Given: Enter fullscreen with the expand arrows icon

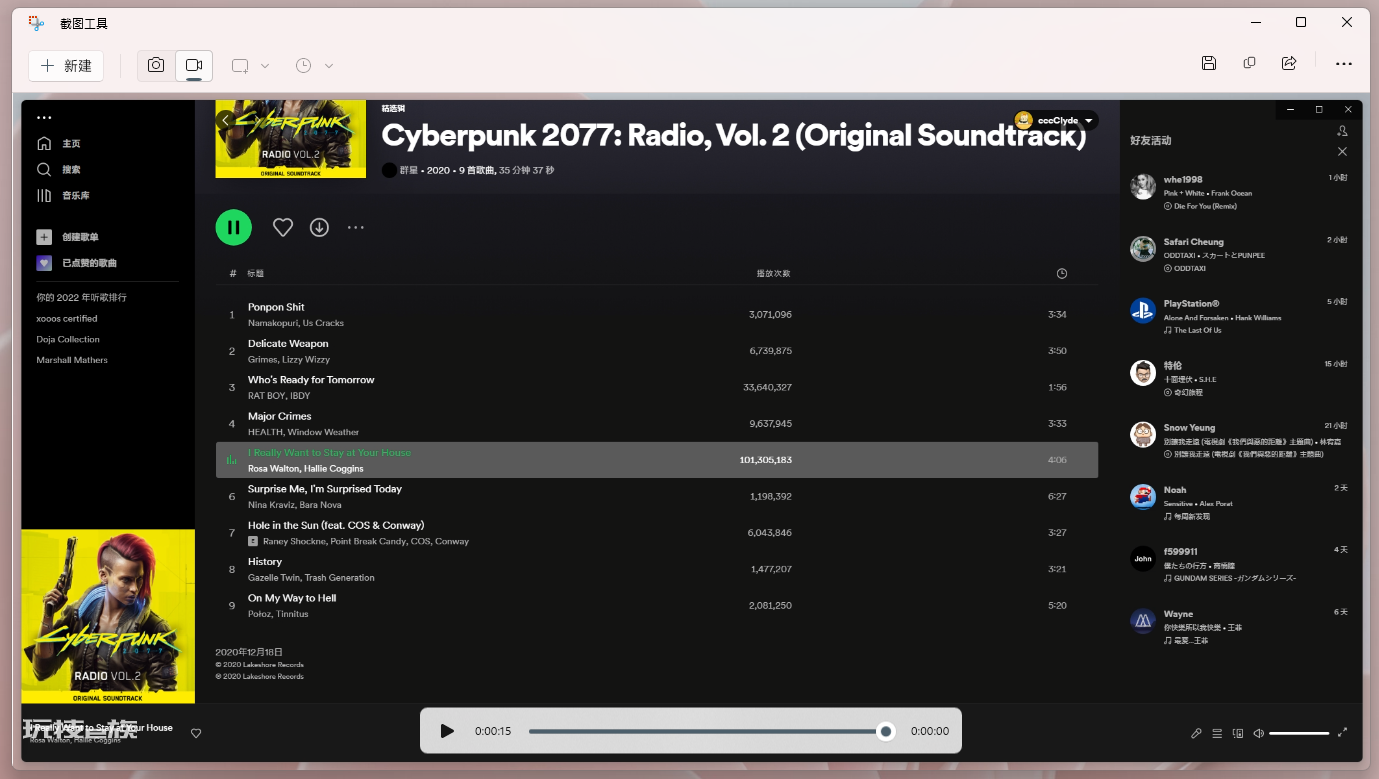Looking at the screenshot, I should coord(1342,733).
